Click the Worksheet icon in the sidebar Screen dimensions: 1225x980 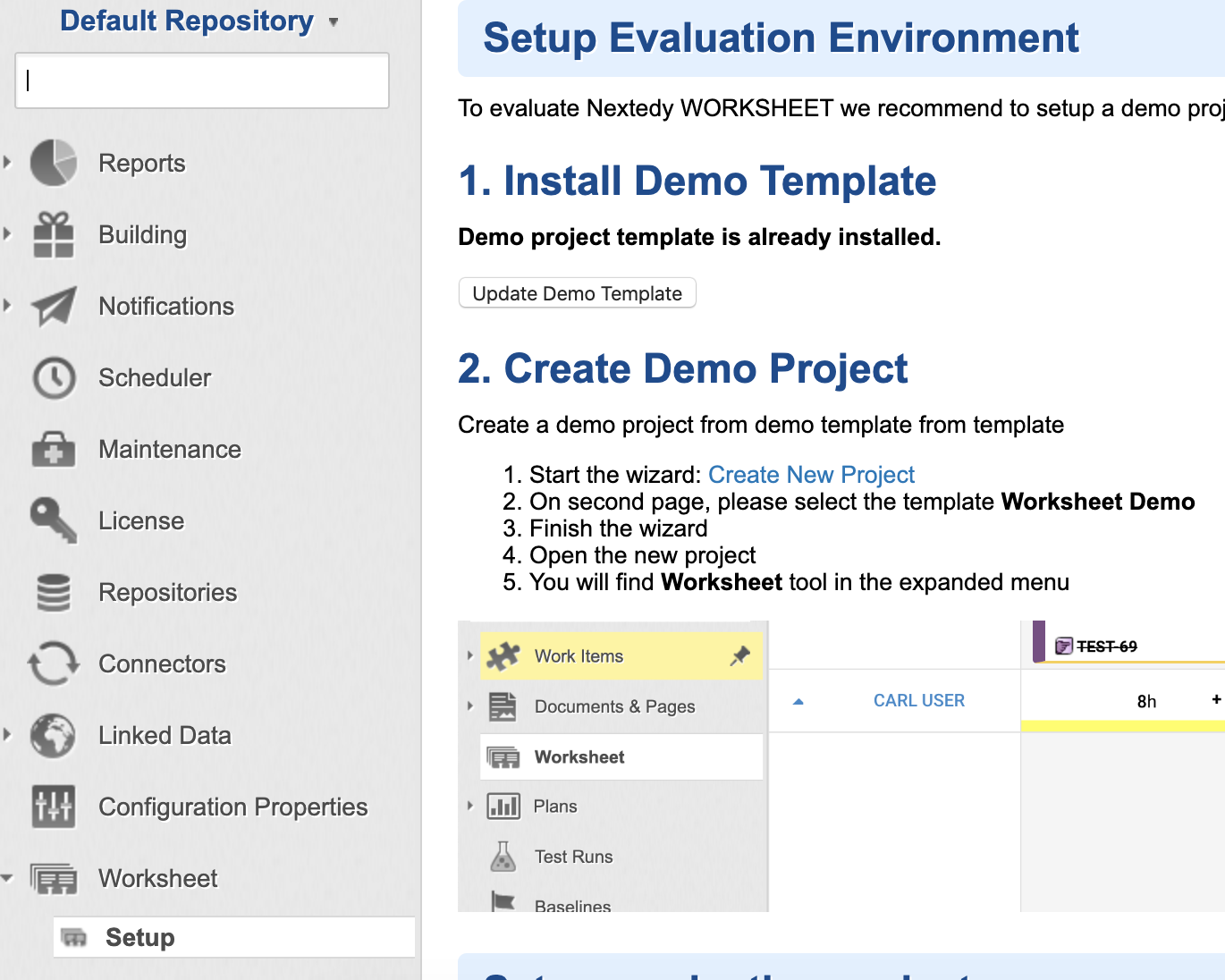click(x=54, y=879)
